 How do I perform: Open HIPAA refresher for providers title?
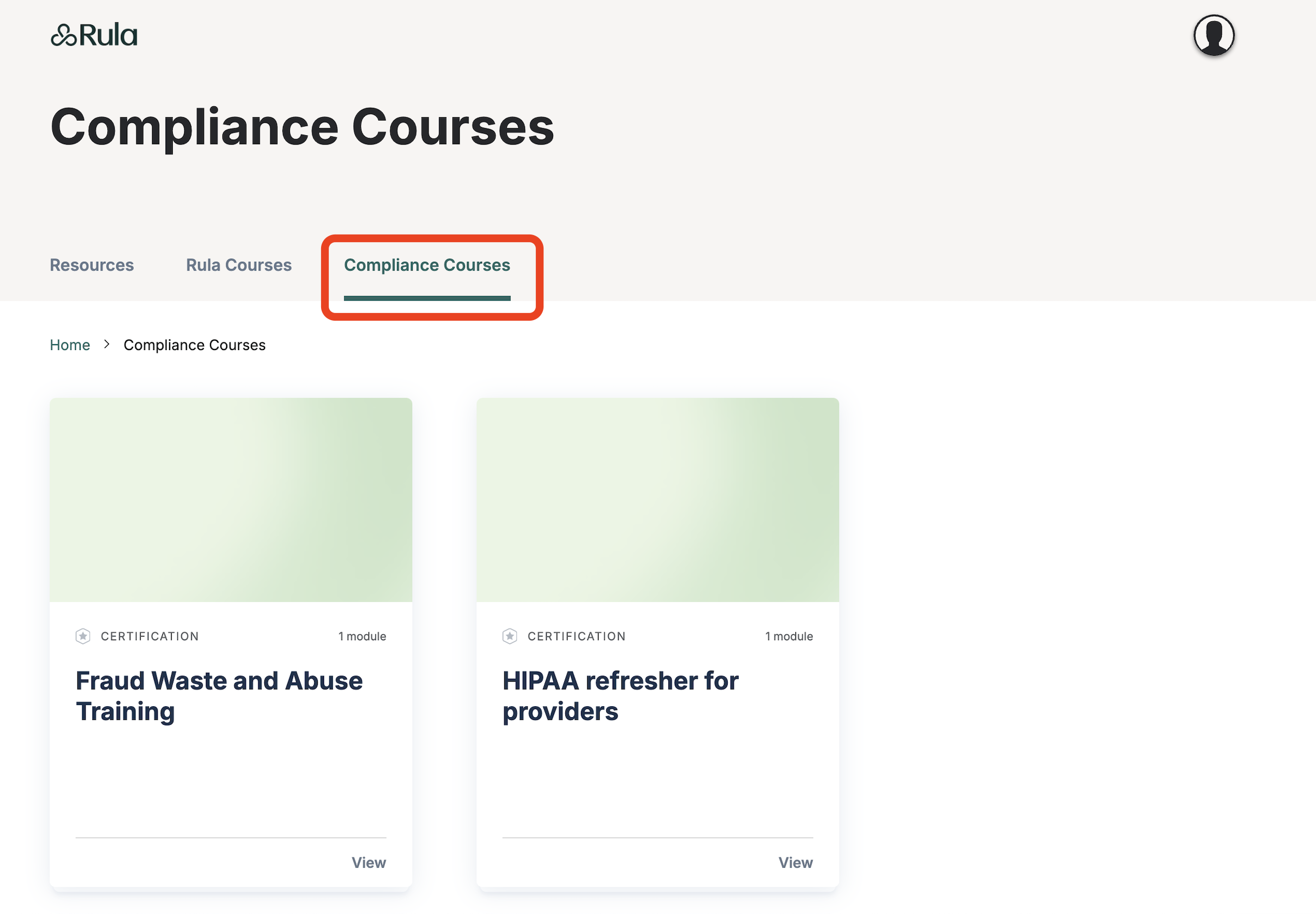tap(620, 696)
